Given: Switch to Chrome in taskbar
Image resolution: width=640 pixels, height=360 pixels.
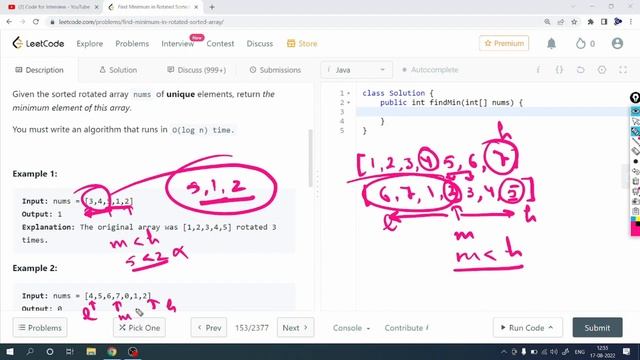Looking at the screenshot, I should click(x=112, y=351).
